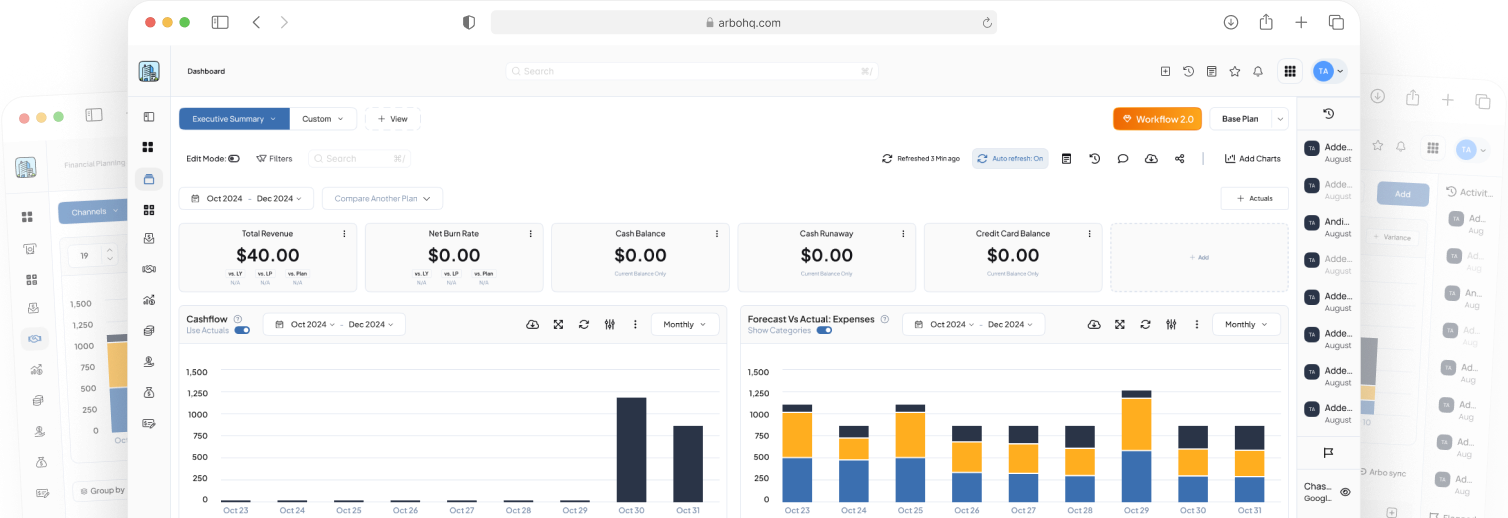This screenshot has height=518, width=1508.
Task: Toggle Edit Mode switch
Action: click(x=234, y=158)
